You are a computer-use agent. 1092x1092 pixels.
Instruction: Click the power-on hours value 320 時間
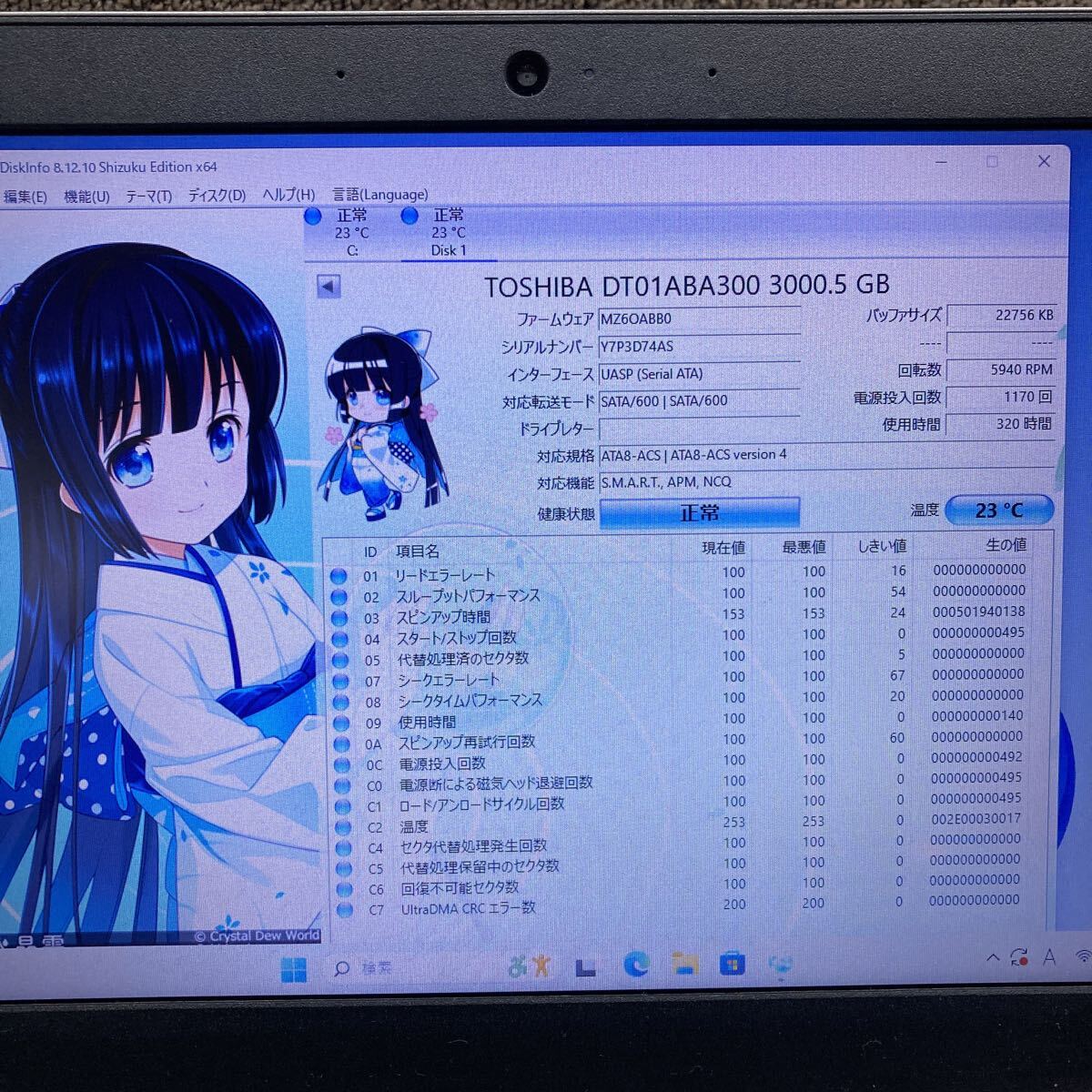click(x=1001, y=424)
